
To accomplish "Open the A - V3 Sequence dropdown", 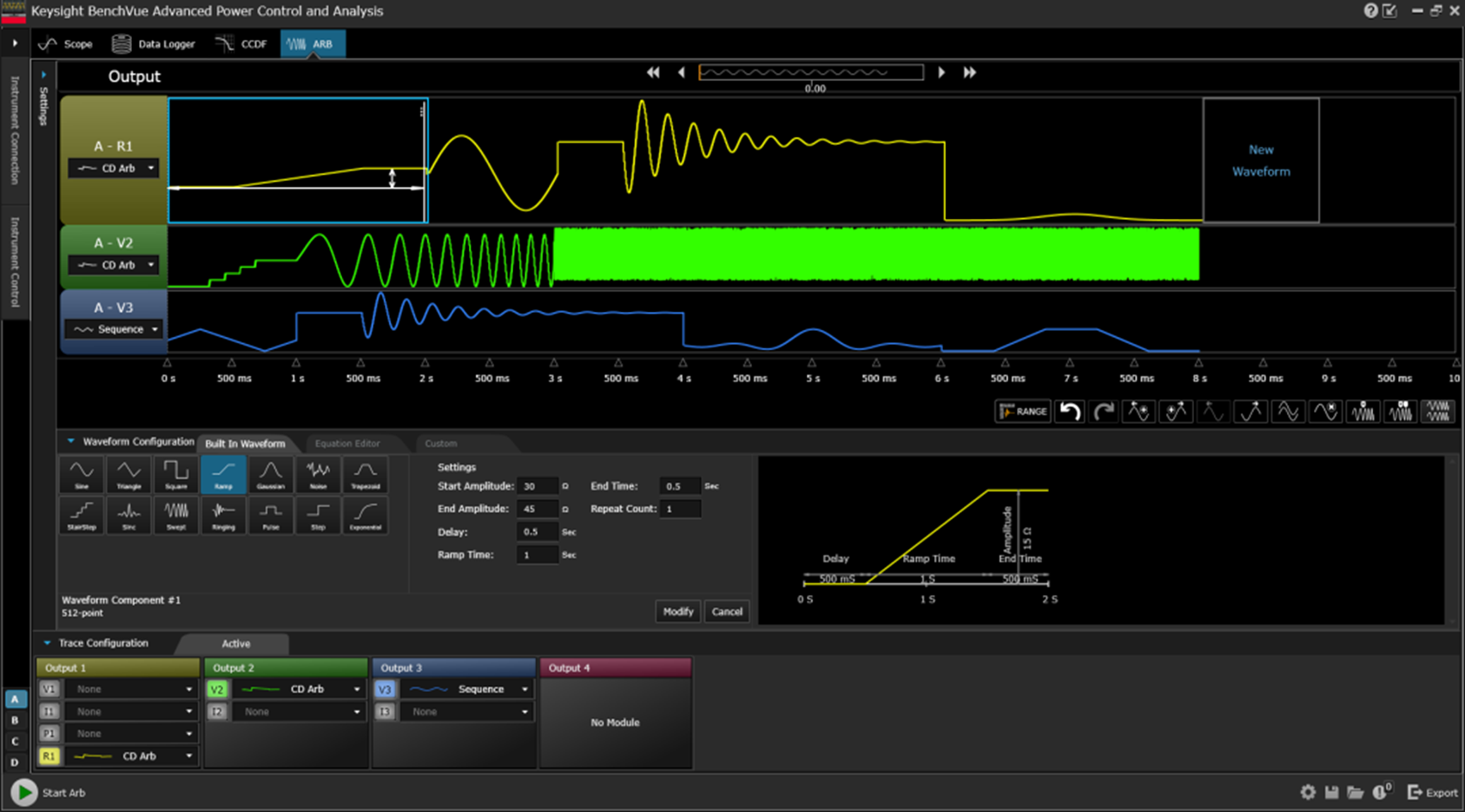I will [115, 329].
